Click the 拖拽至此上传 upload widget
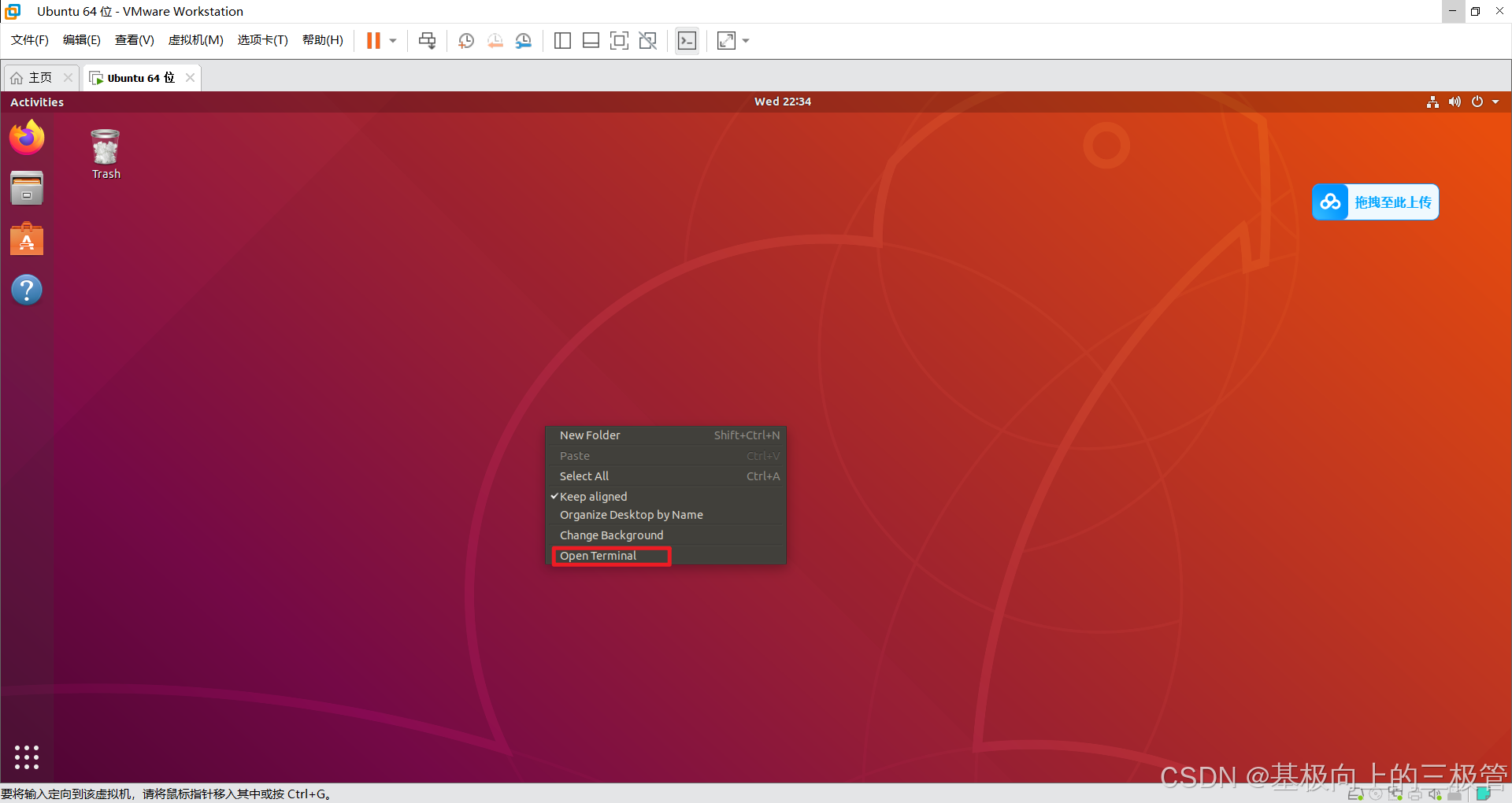This screenshot has height=803, width=1512. 1375,202
